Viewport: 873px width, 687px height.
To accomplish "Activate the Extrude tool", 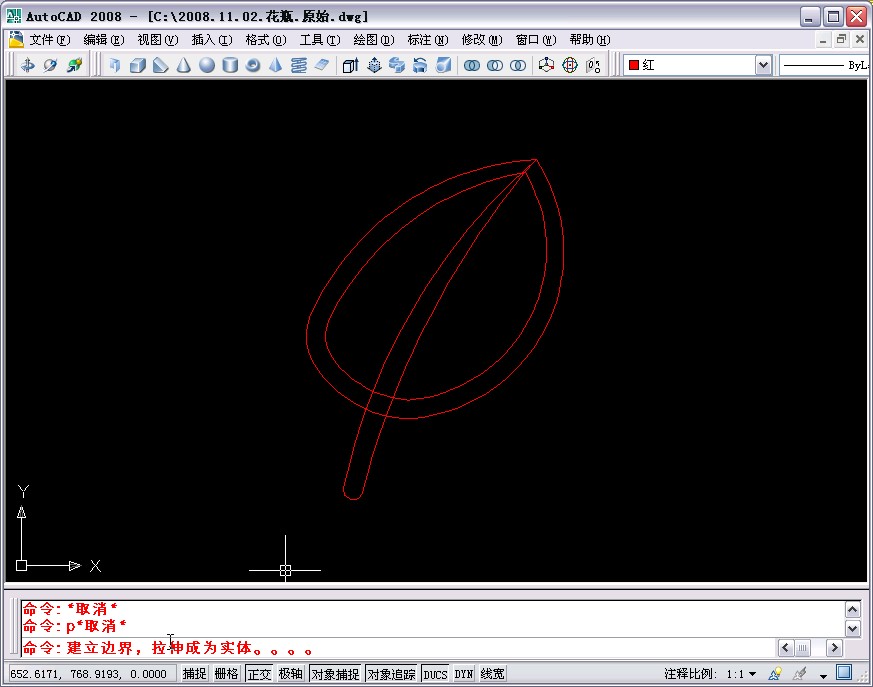I will [x=351, y=65].
